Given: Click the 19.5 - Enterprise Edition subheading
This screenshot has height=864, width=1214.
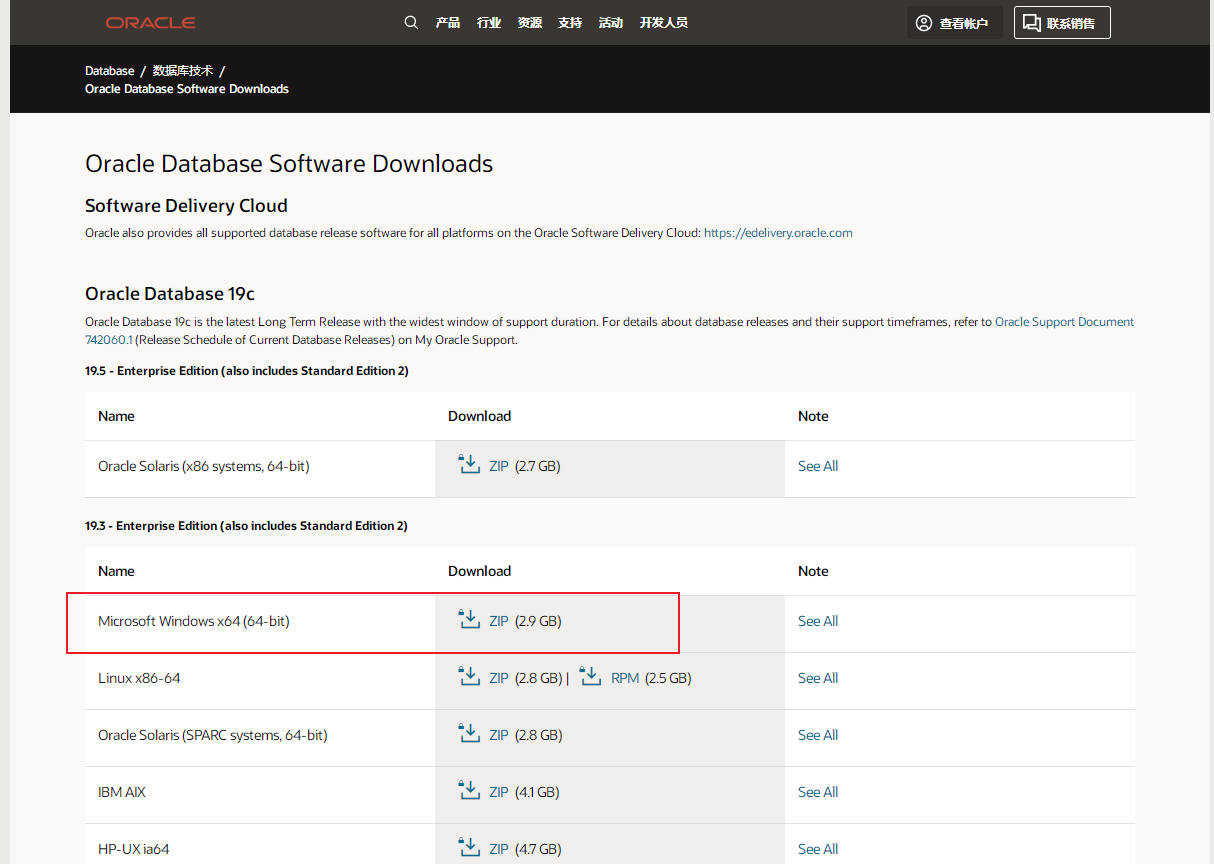Looking at the screenshot, I should click(247, 371).
